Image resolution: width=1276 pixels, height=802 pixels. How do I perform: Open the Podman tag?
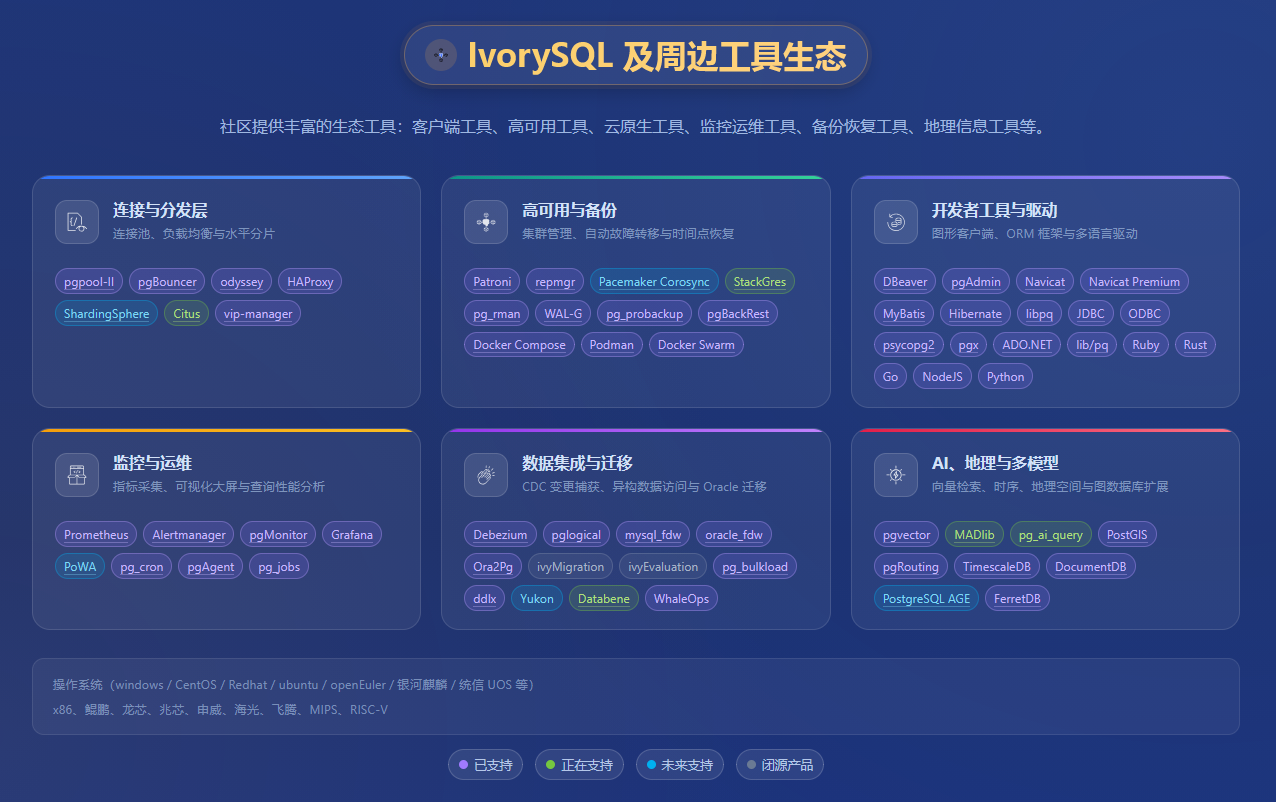click(612, 345)
